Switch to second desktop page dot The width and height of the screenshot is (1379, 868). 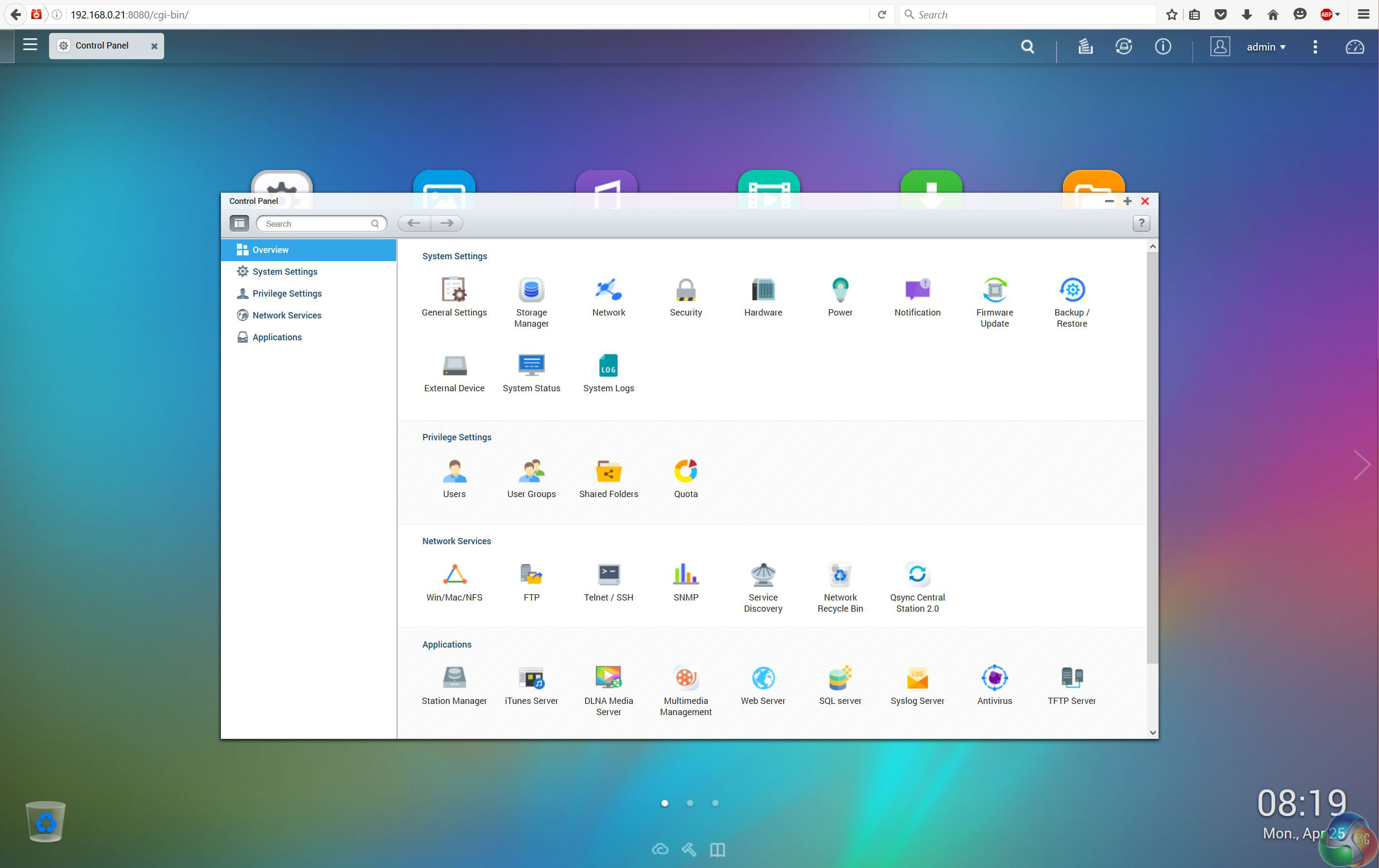(689, 803)
